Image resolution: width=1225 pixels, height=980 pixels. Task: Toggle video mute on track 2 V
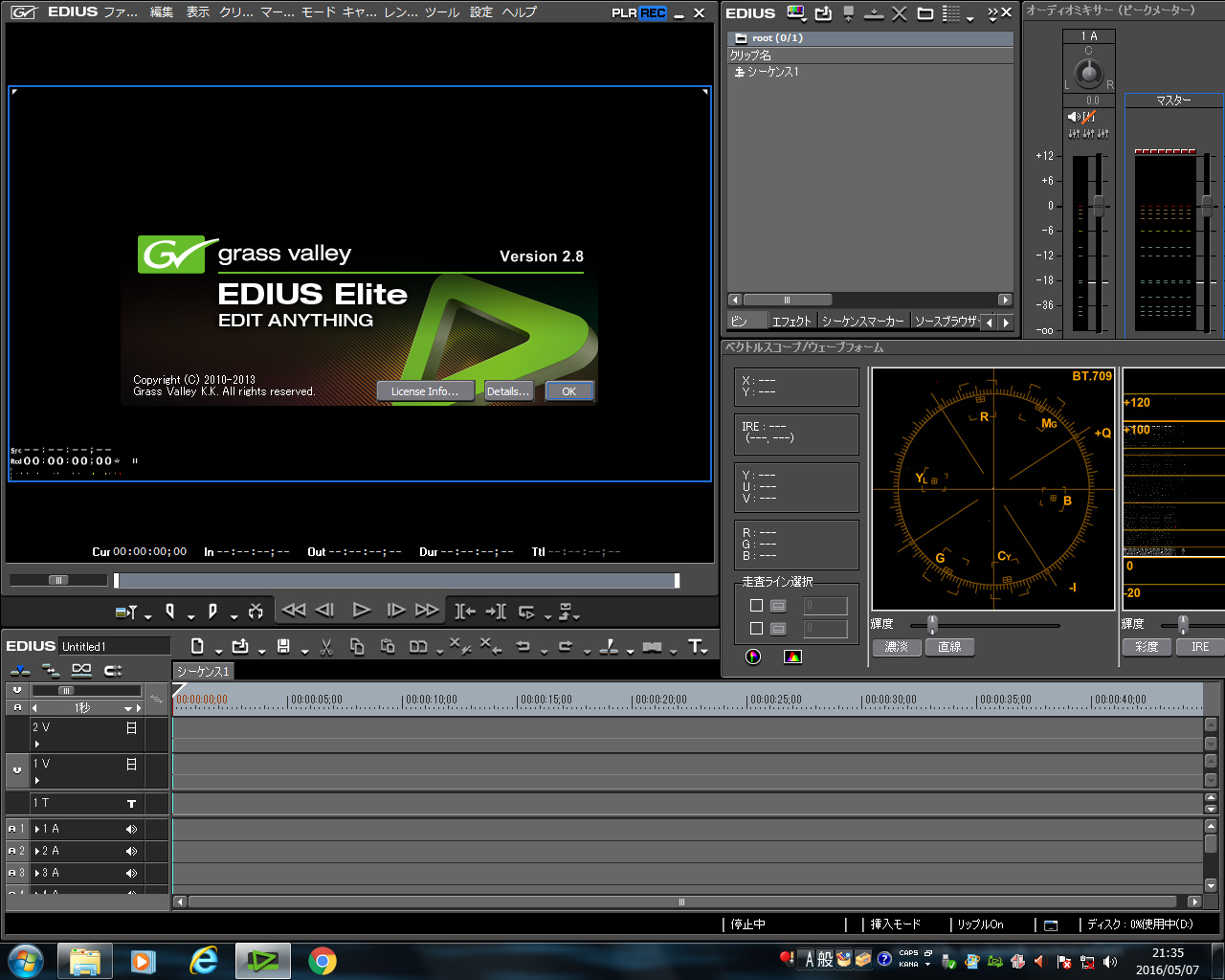(132, 727)
